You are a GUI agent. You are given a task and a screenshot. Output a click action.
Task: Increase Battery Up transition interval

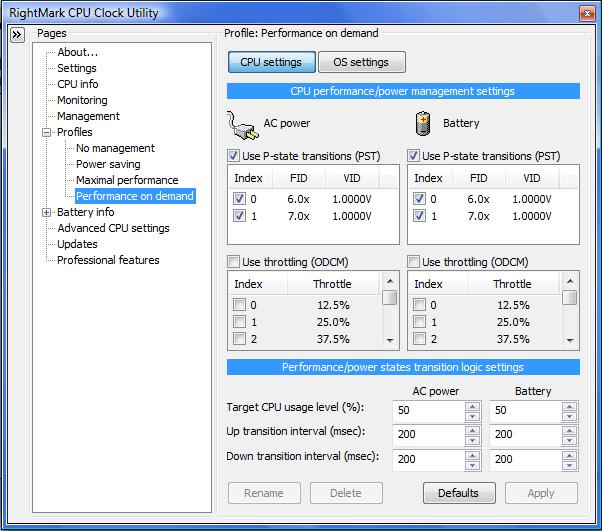[569, 430]
